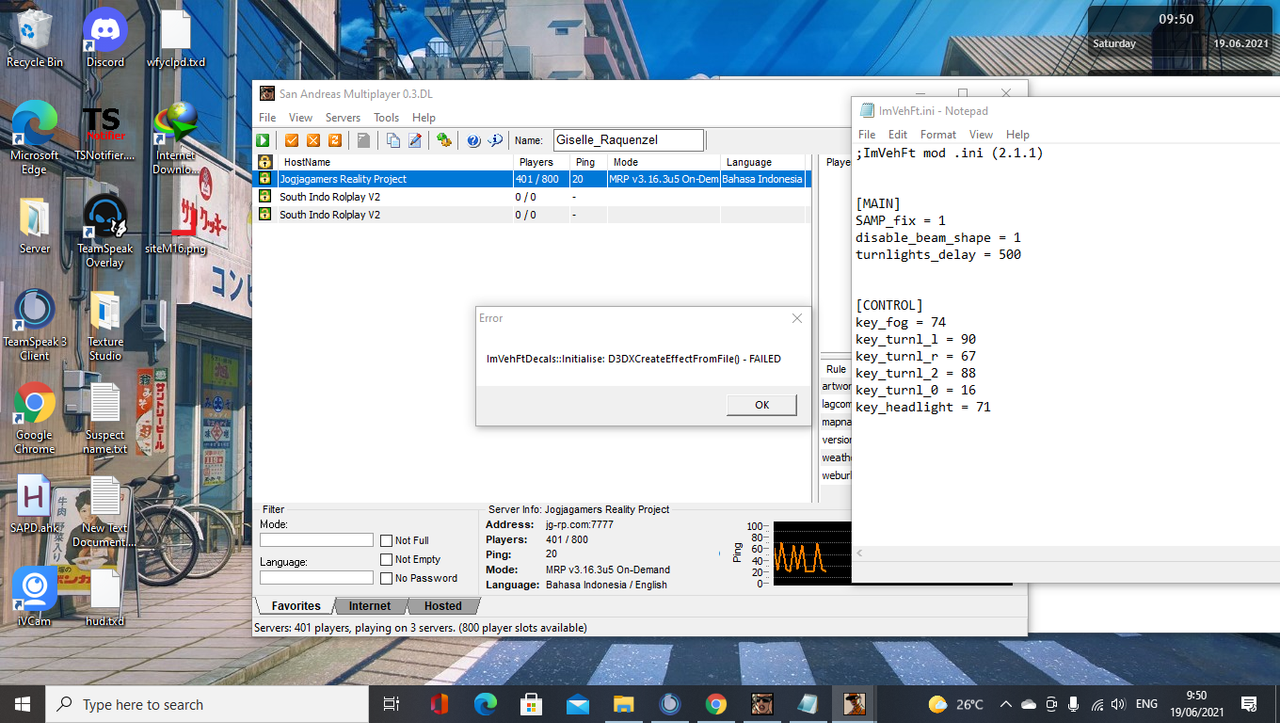Open the Mail app from taskbar

[x=577, y=704]
